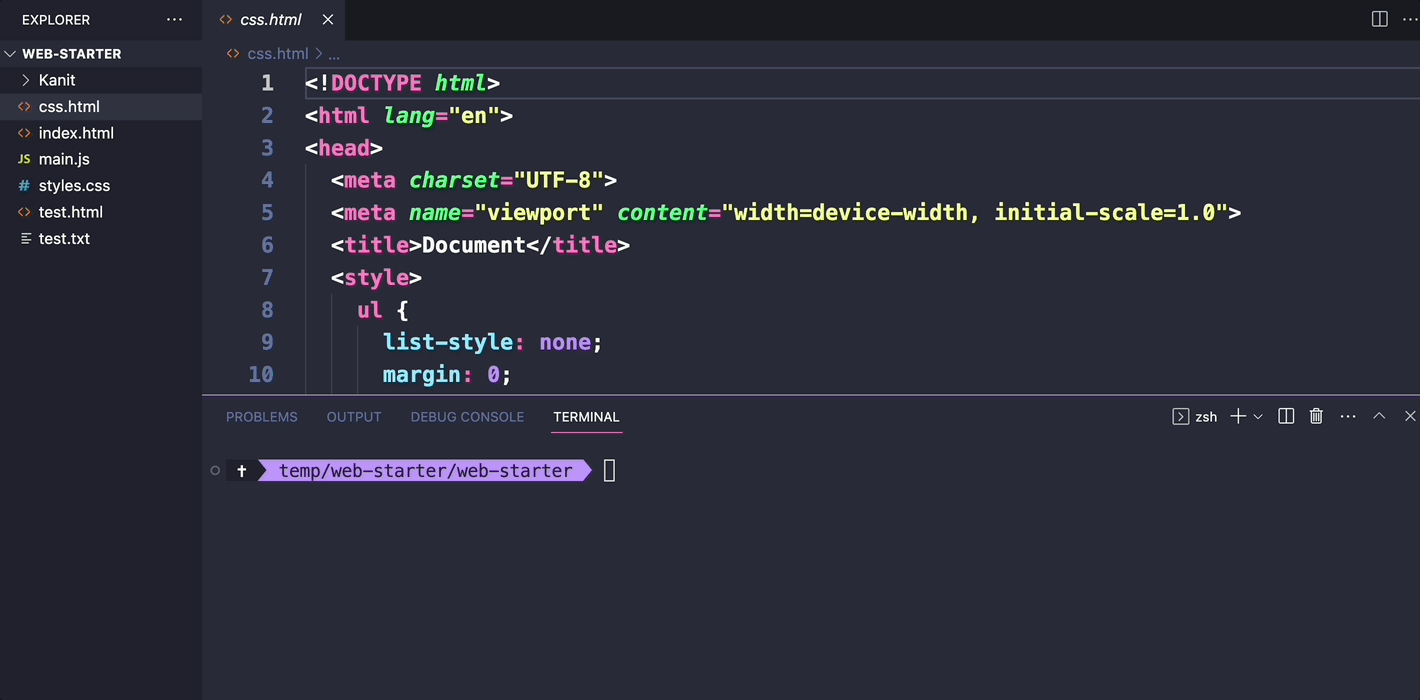Open Explorer more actions ellipsis
Screen dimensions: 1420x700
coord(174,19)
